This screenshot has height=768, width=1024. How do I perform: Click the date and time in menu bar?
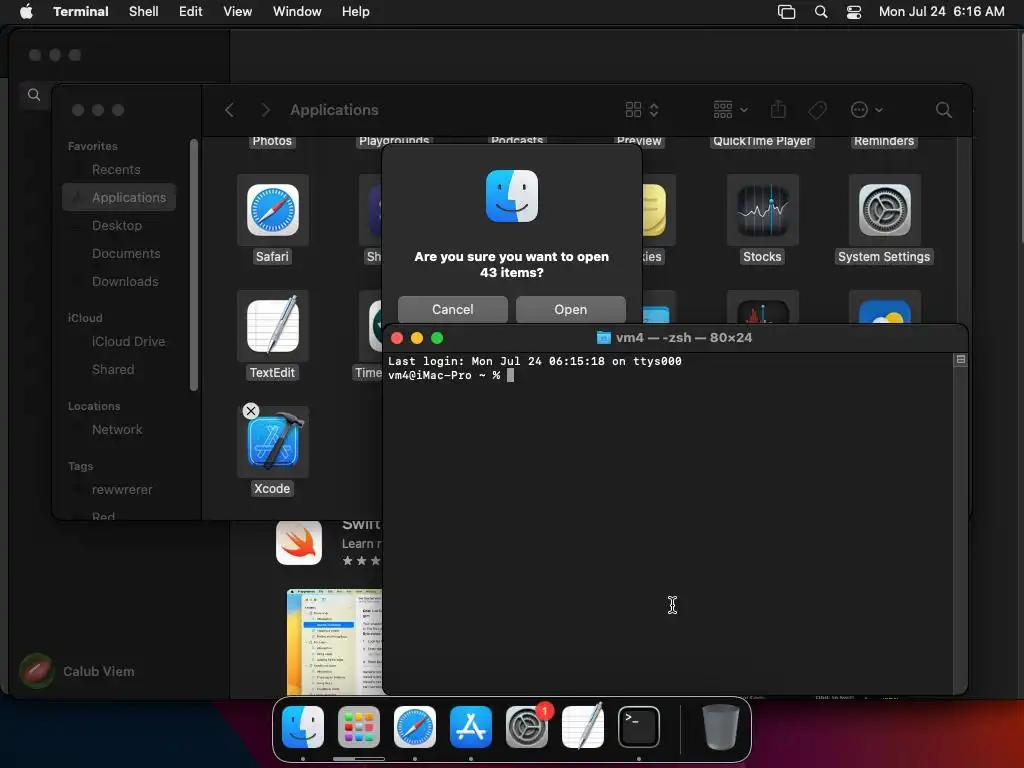click(942, 12)
